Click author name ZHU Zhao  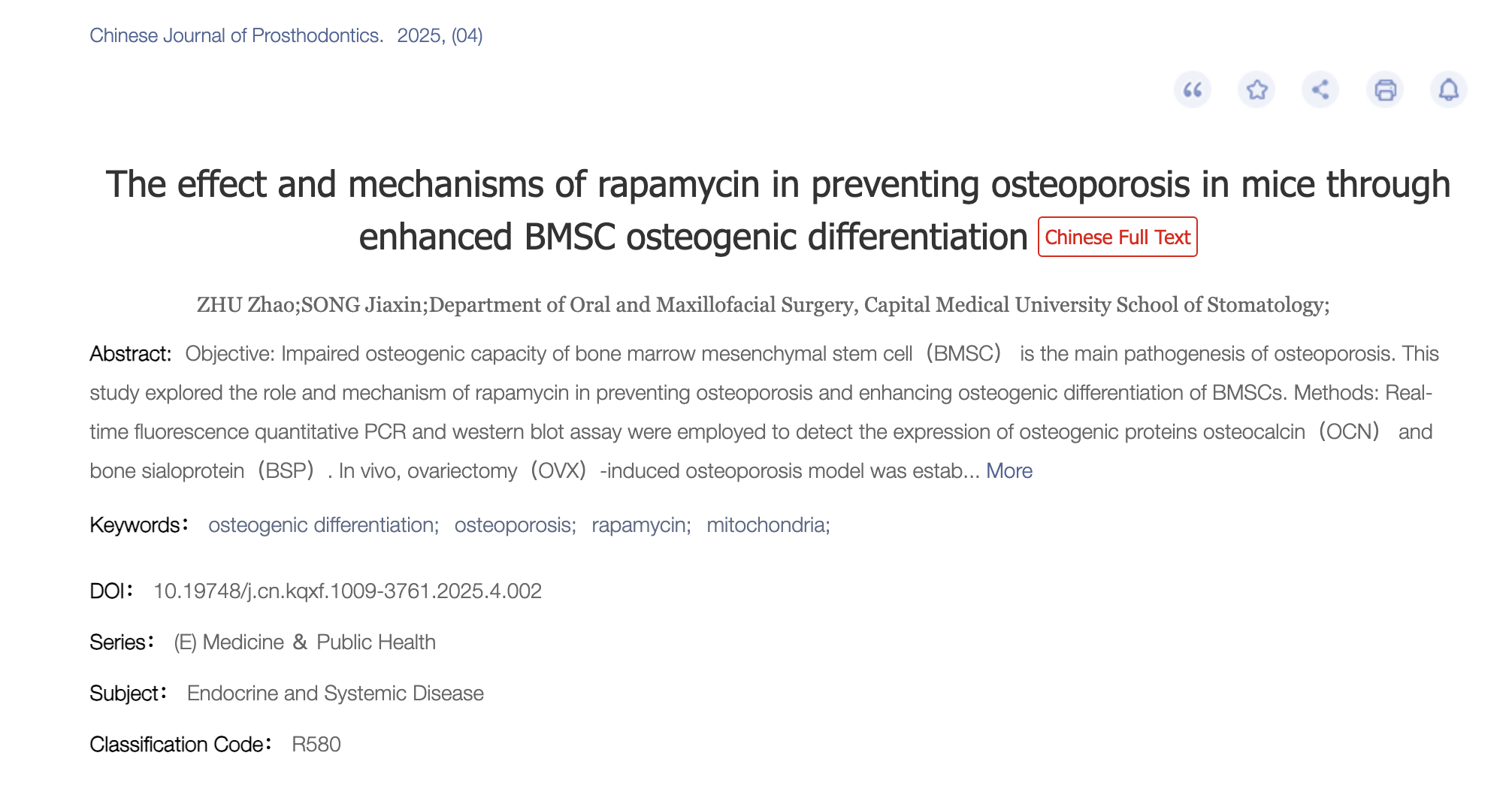tap(246, 305)
